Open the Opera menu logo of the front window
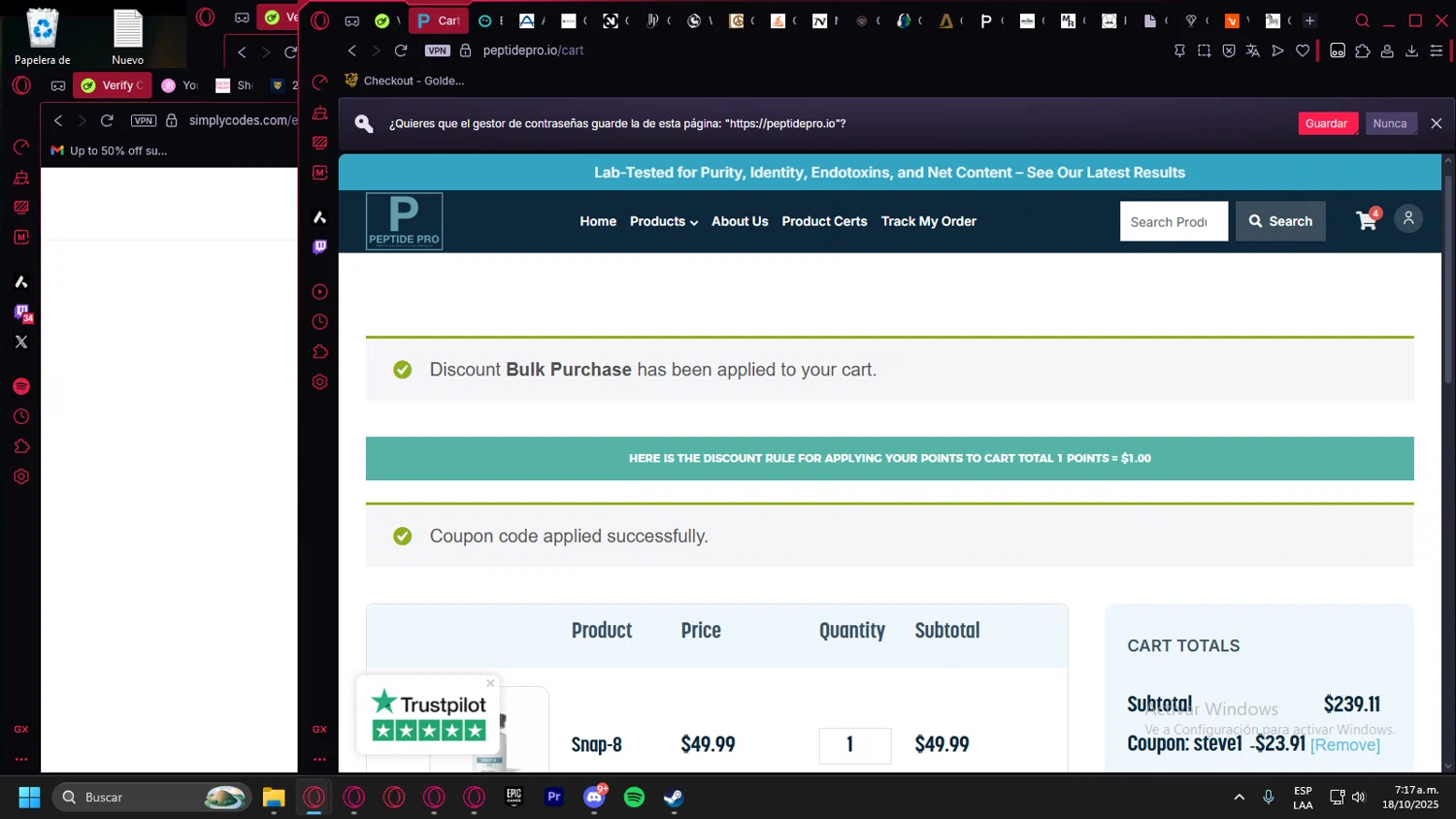1456x819 pixels. [x=320, y=20]
